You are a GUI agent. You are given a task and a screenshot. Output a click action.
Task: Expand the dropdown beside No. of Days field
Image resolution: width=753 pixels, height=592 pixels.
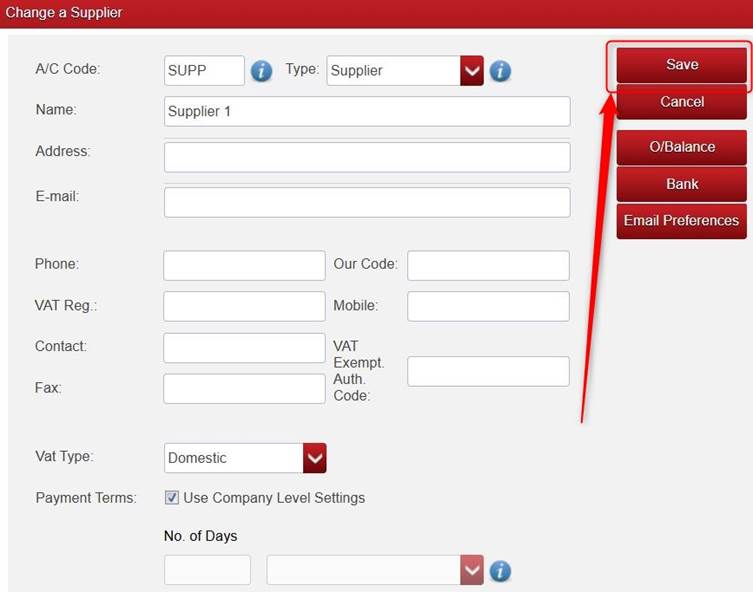pos(375,570)
